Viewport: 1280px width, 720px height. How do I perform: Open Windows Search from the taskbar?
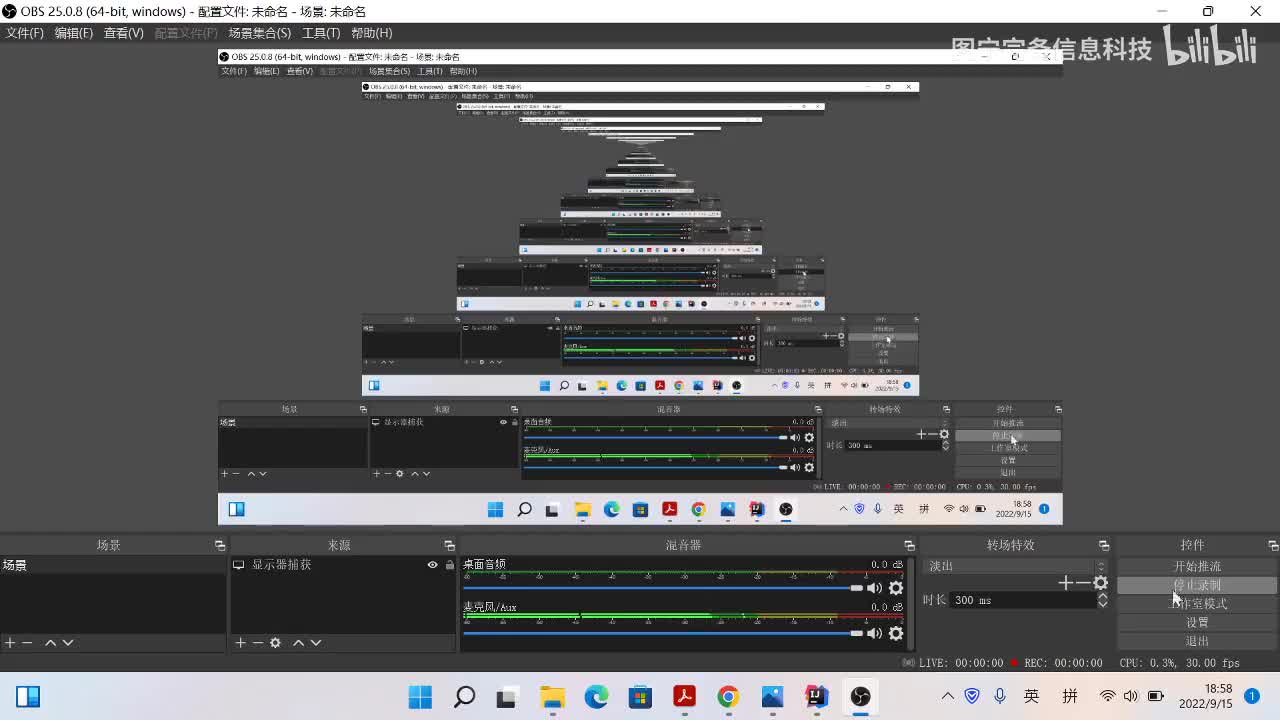(x=464, y=696)
